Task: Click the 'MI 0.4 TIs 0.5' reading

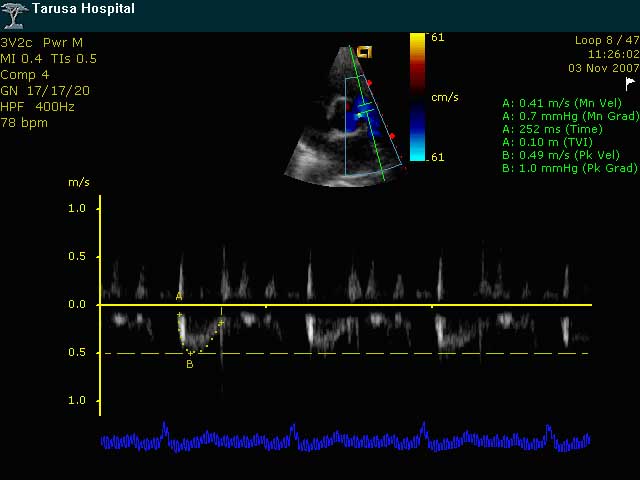Action: point(49,59)
